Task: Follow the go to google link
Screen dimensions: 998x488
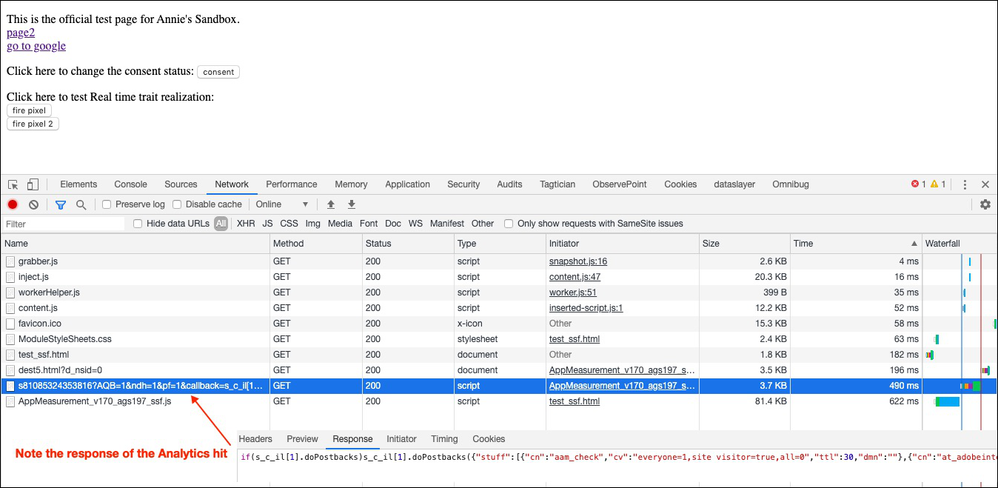Action: [36, 46]
